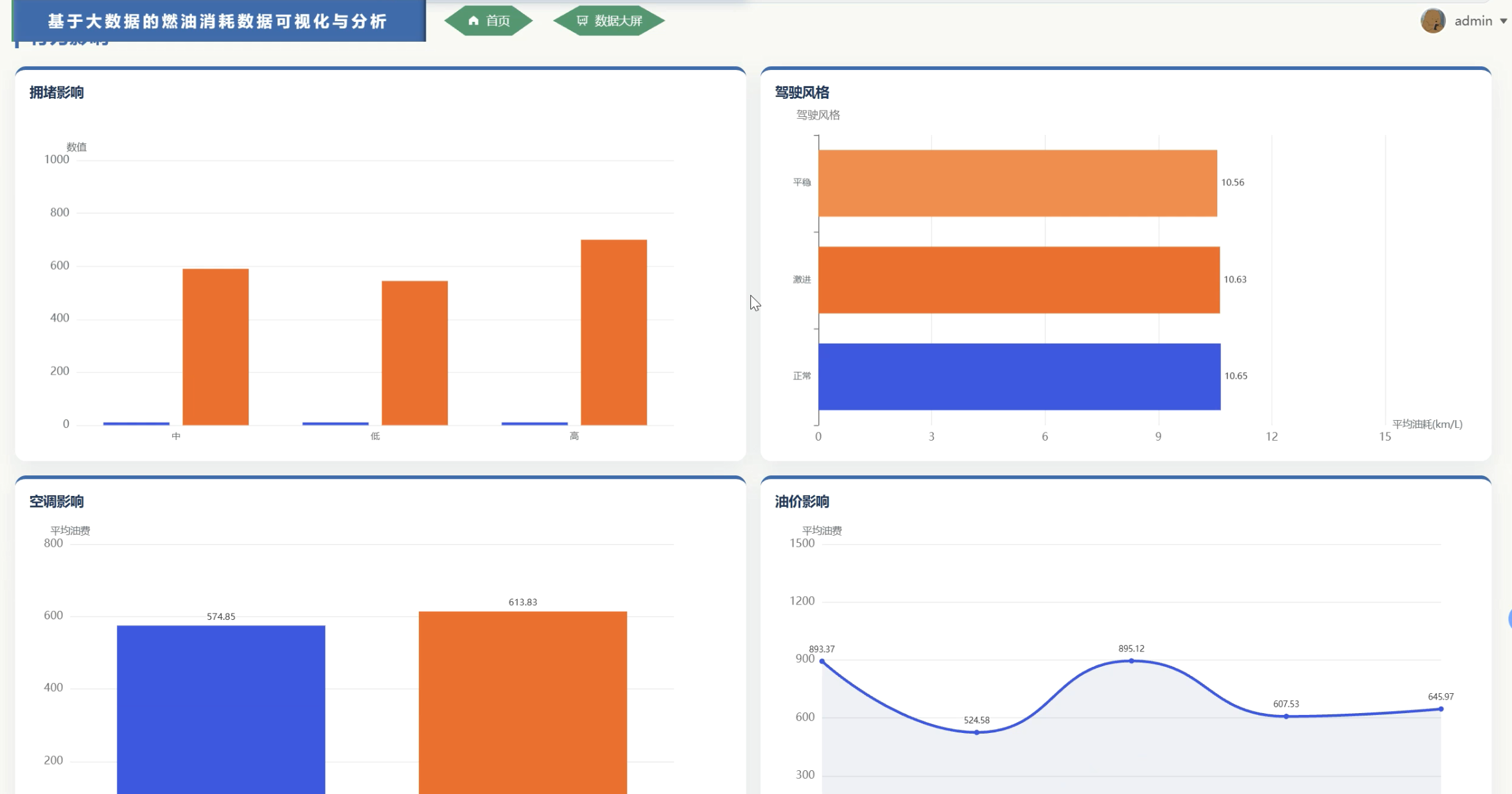
Task: Click the 10.56 value label
Action: [1233, 182]
